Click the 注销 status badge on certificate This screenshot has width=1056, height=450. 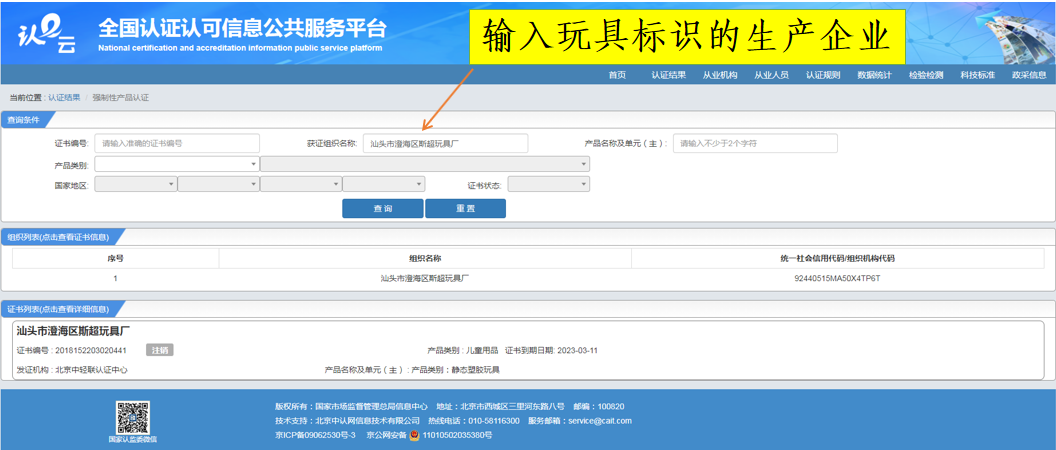(160, 350)
